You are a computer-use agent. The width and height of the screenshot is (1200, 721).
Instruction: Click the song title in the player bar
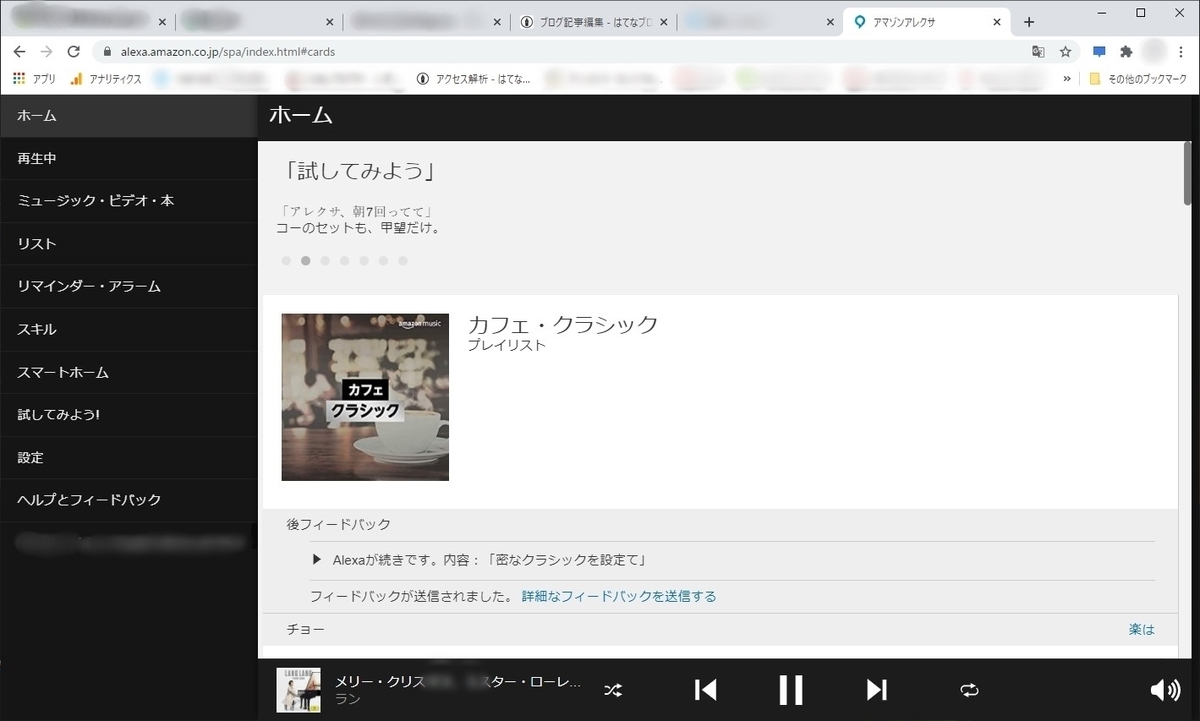[x=457, y=682]
